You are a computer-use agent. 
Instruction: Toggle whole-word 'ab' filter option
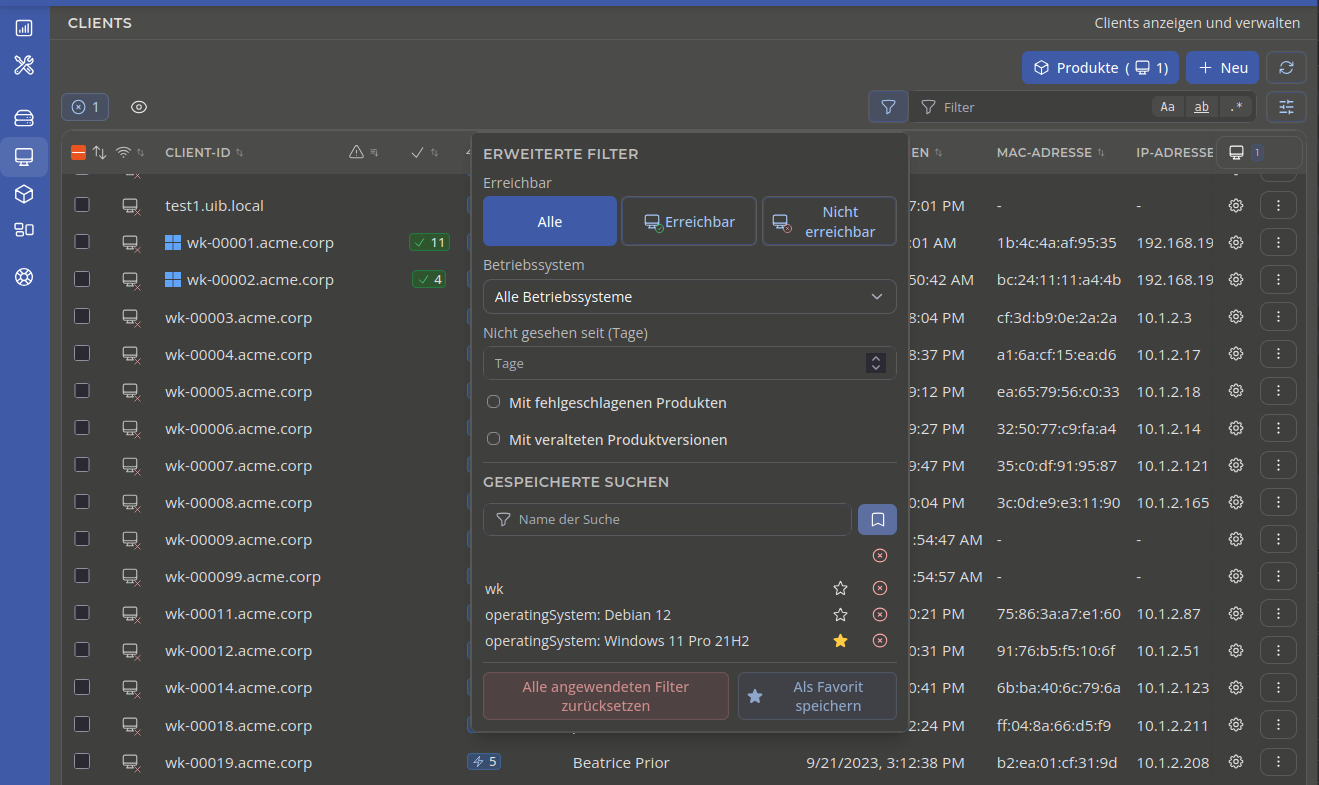(1202, 107)
